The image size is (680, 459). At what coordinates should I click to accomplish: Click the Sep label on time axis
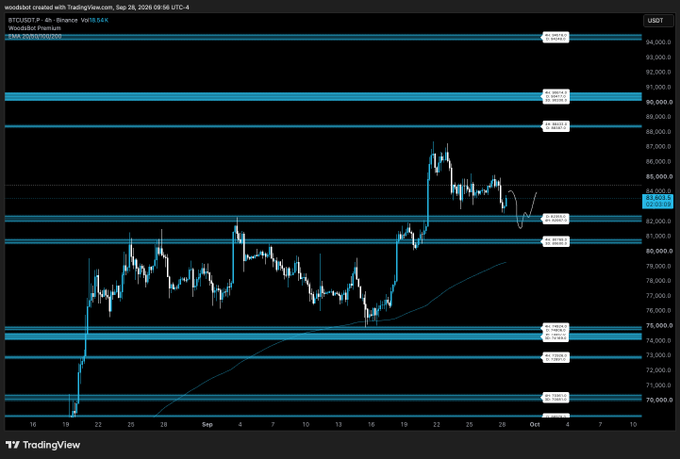coord(207,424)
